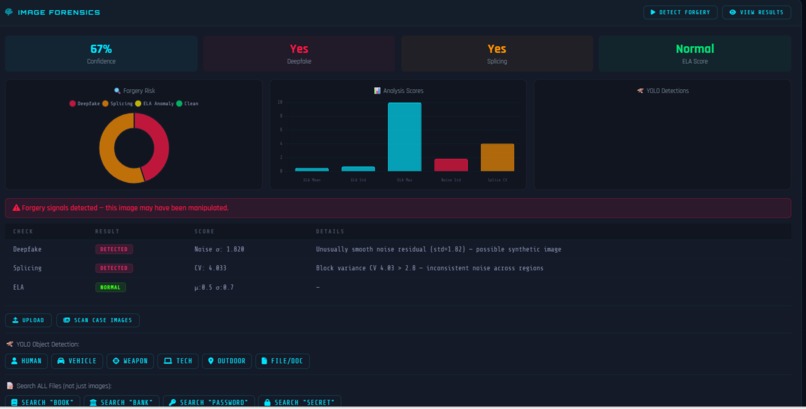Click the crosshair icon in Weapon filter
Image resolution: width=806 pixels, height=409 pixels.
pyautogui.click(x=116, y=361)
